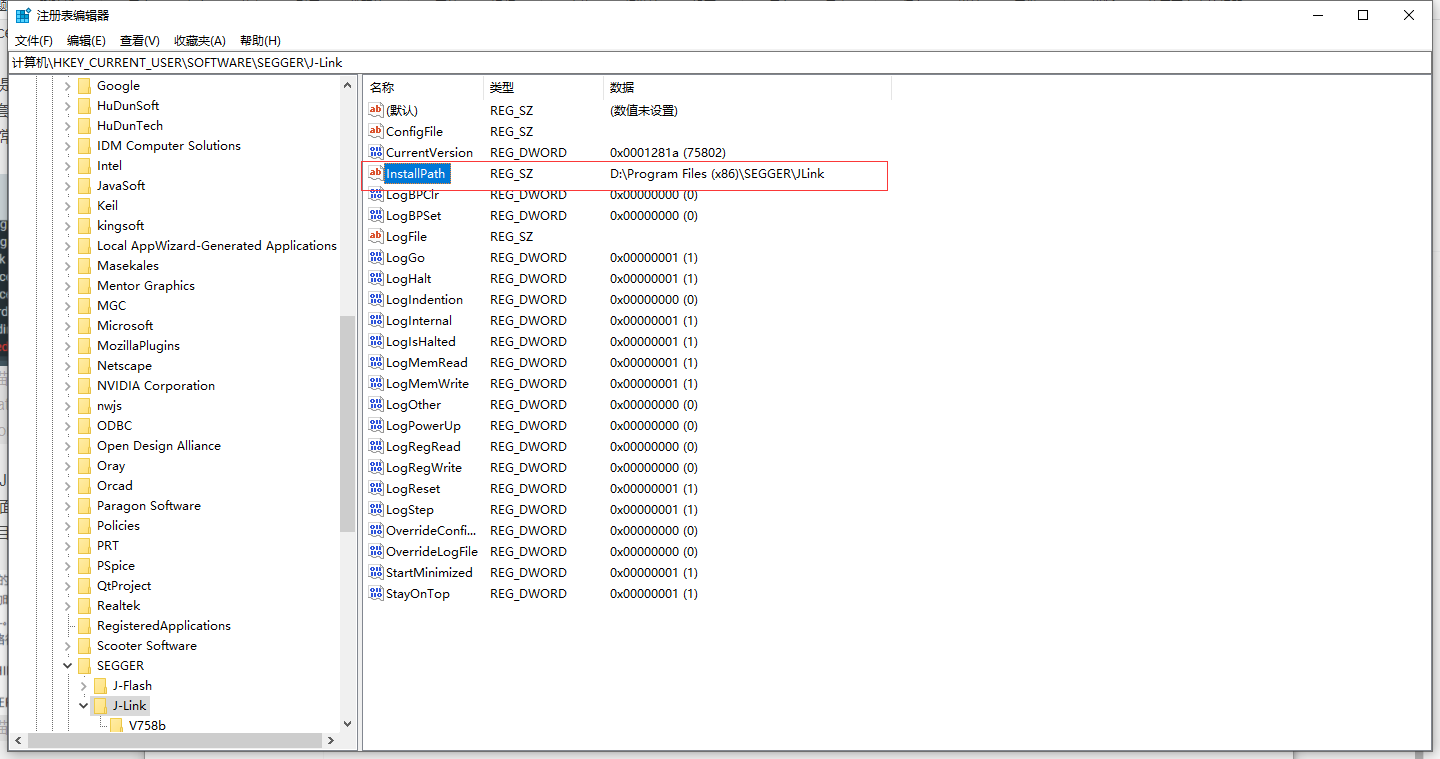Image resolution: width=1440 pixels, height=759 pixels.
Task: Select the Local AppWizard-Generated Applications key
Action: (x=217, y=245)
